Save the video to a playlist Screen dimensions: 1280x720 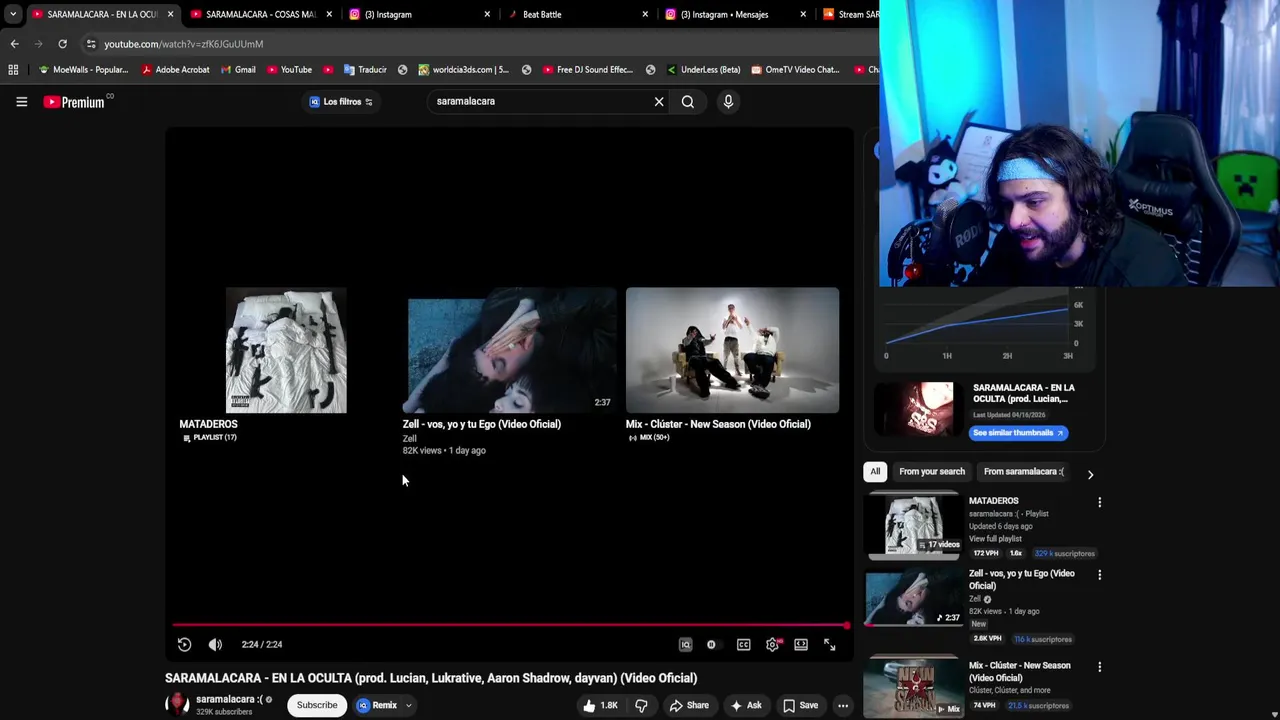(800, 706)
